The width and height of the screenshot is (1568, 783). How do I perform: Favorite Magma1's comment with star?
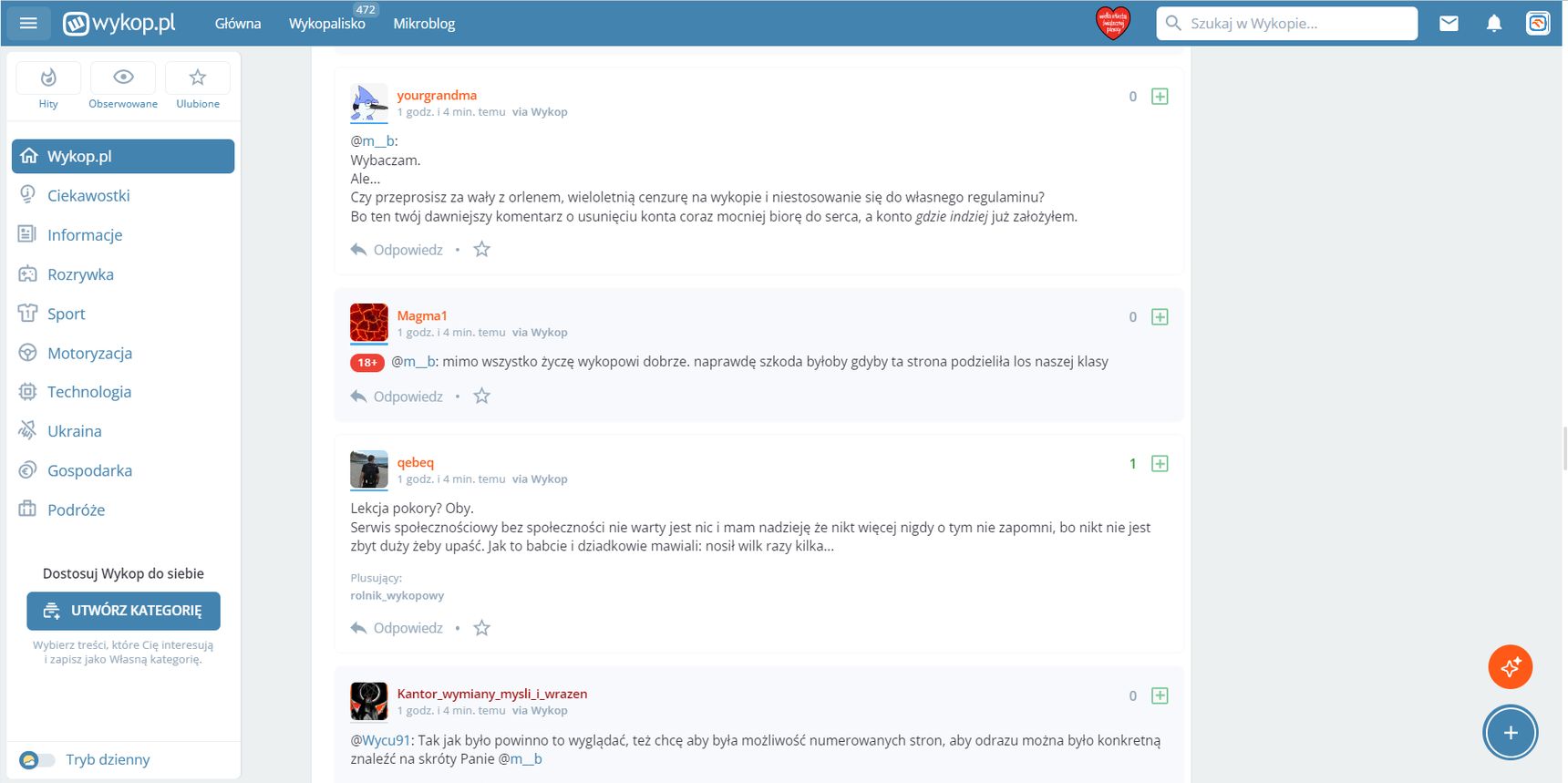pos(482,397)
